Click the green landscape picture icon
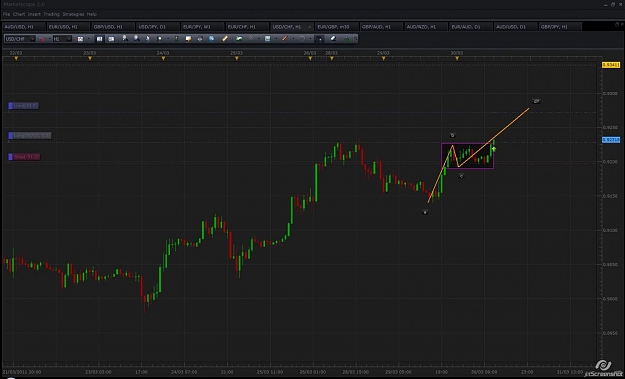This screenshot has height=379, width=625. click(239, 39)
